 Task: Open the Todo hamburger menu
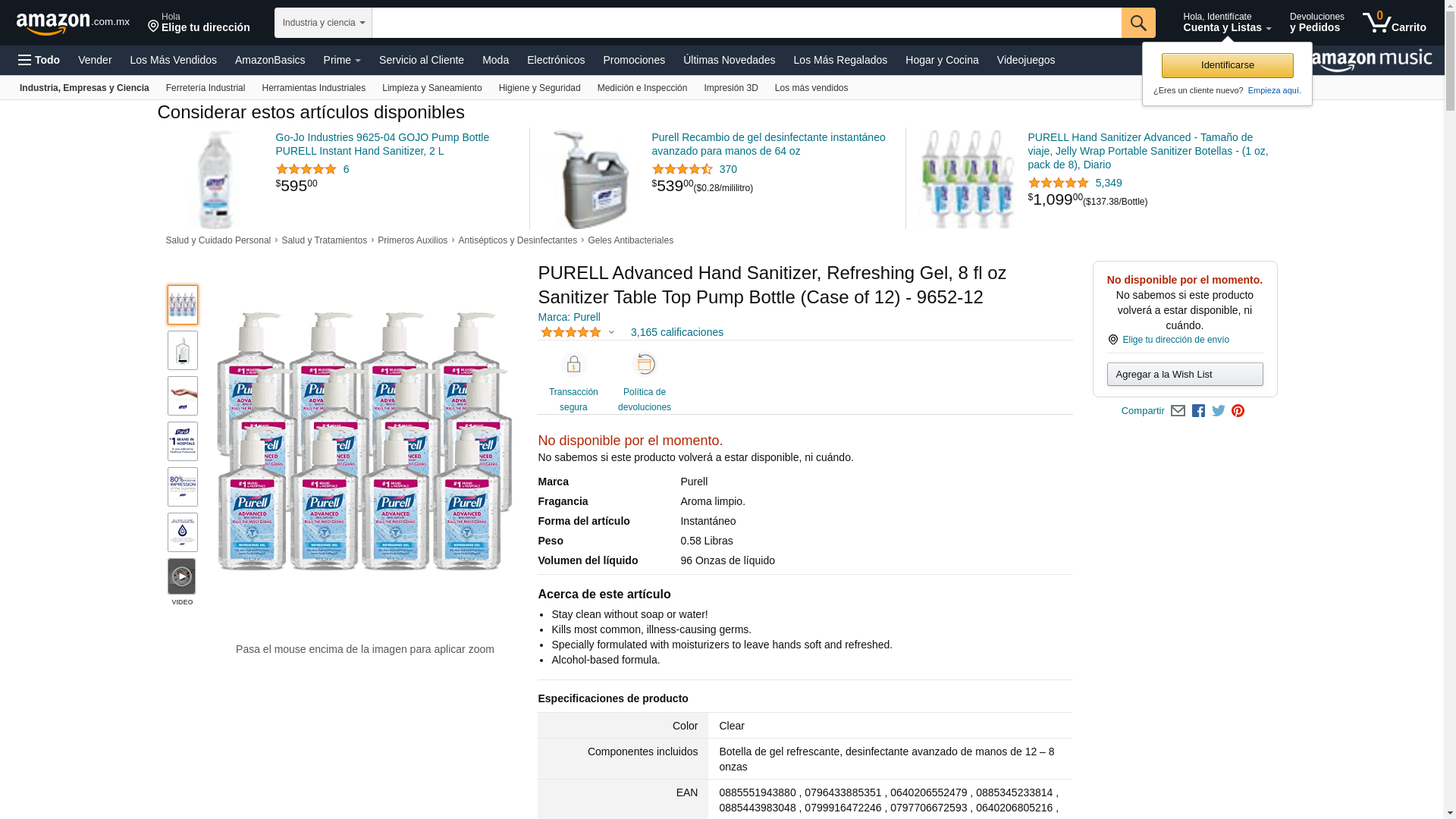[39, 60]
